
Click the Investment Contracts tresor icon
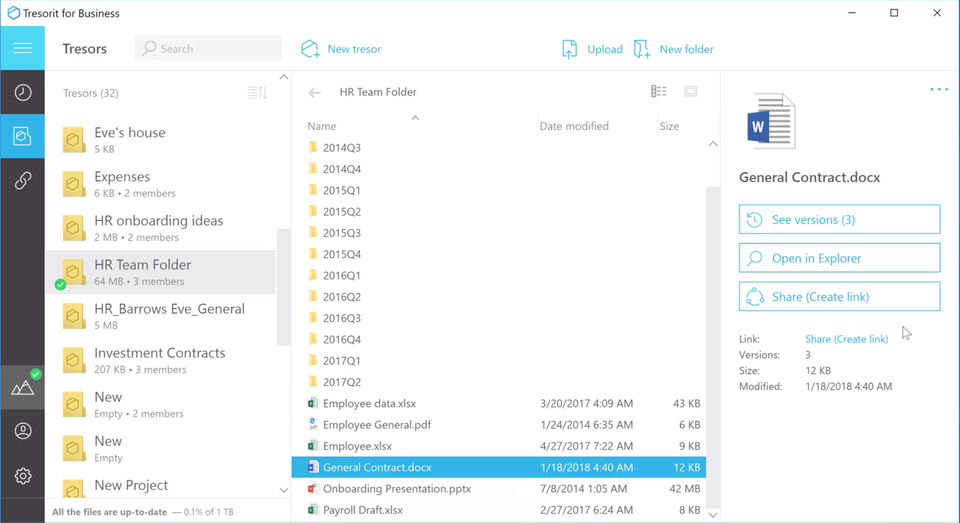pos(73,360)
